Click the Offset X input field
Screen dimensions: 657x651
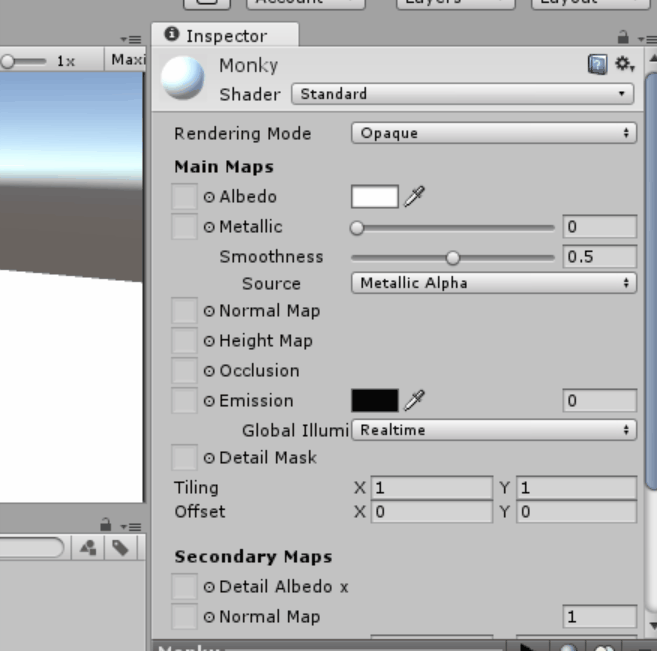click(432, 512)
